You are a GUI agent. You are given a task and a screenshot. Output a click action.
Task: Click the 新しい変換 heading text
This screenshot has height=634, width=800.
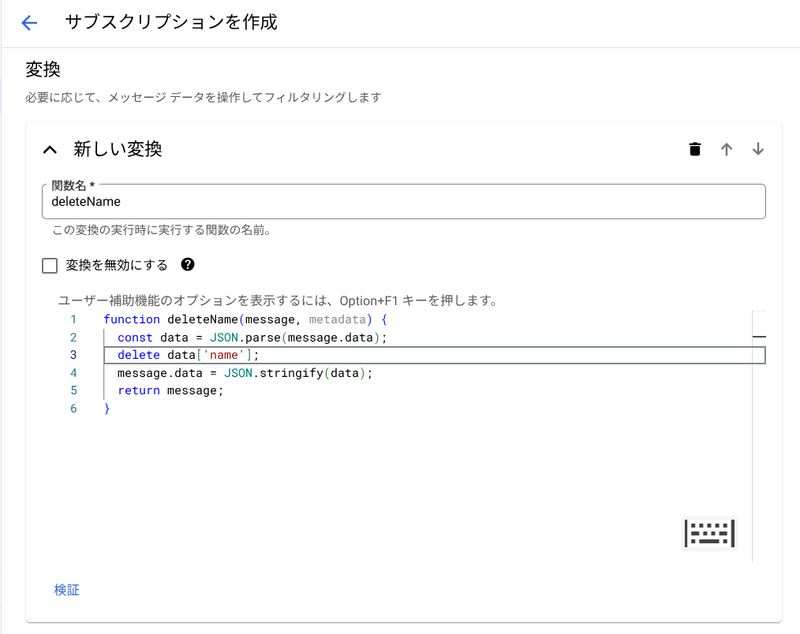(118, 149)
